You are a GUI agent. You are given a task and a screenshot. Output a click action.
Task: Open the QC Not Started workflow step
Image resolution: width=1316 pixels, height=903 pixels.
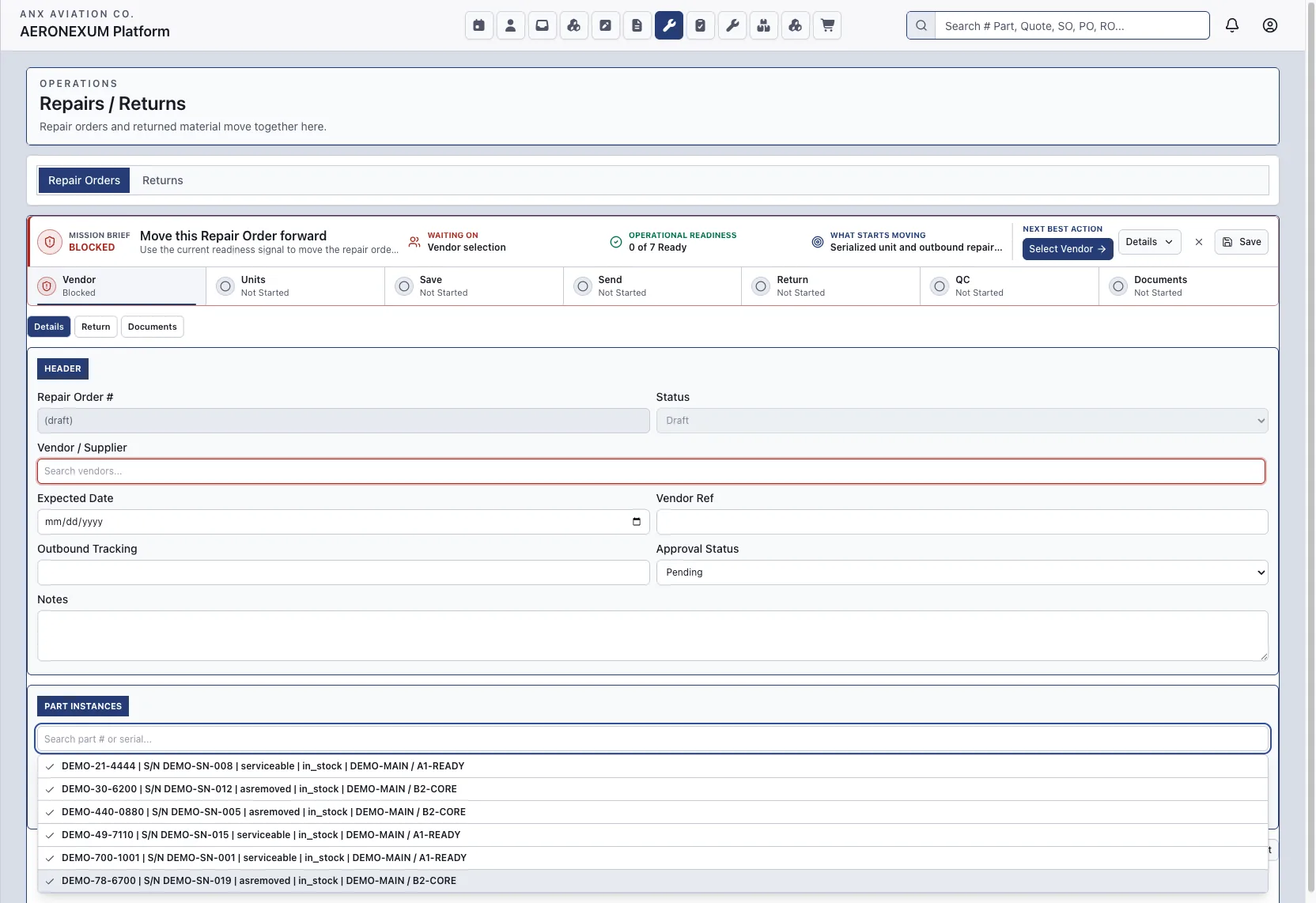coord(1010,286)
